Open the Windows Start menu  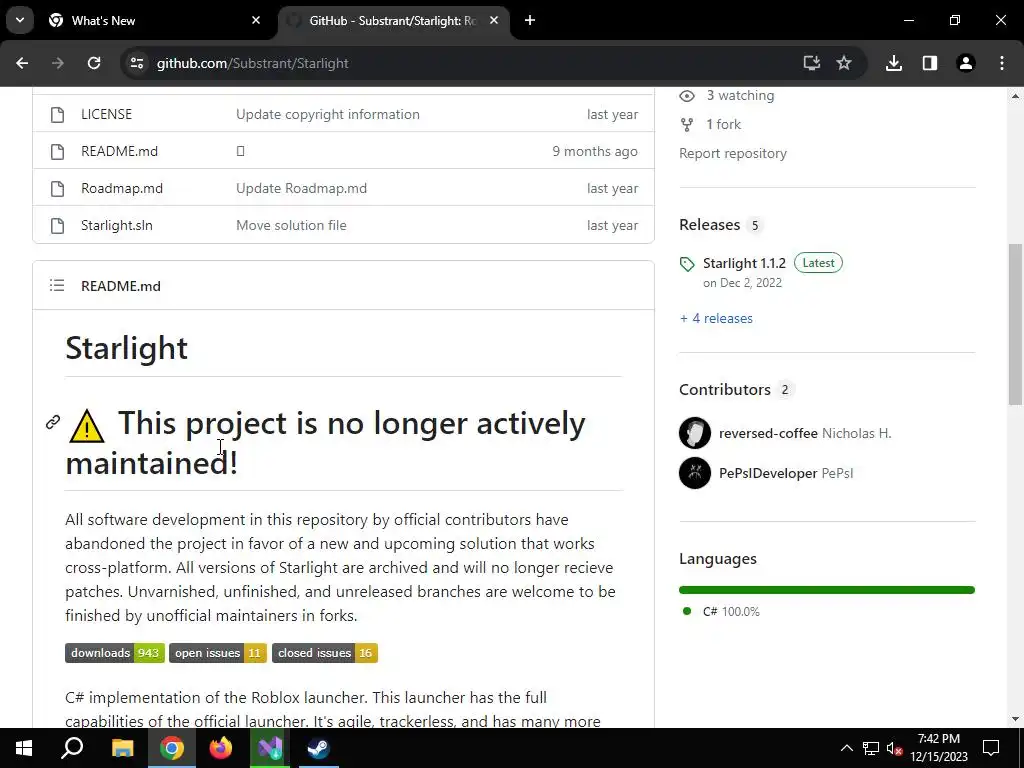click(24, 748)
